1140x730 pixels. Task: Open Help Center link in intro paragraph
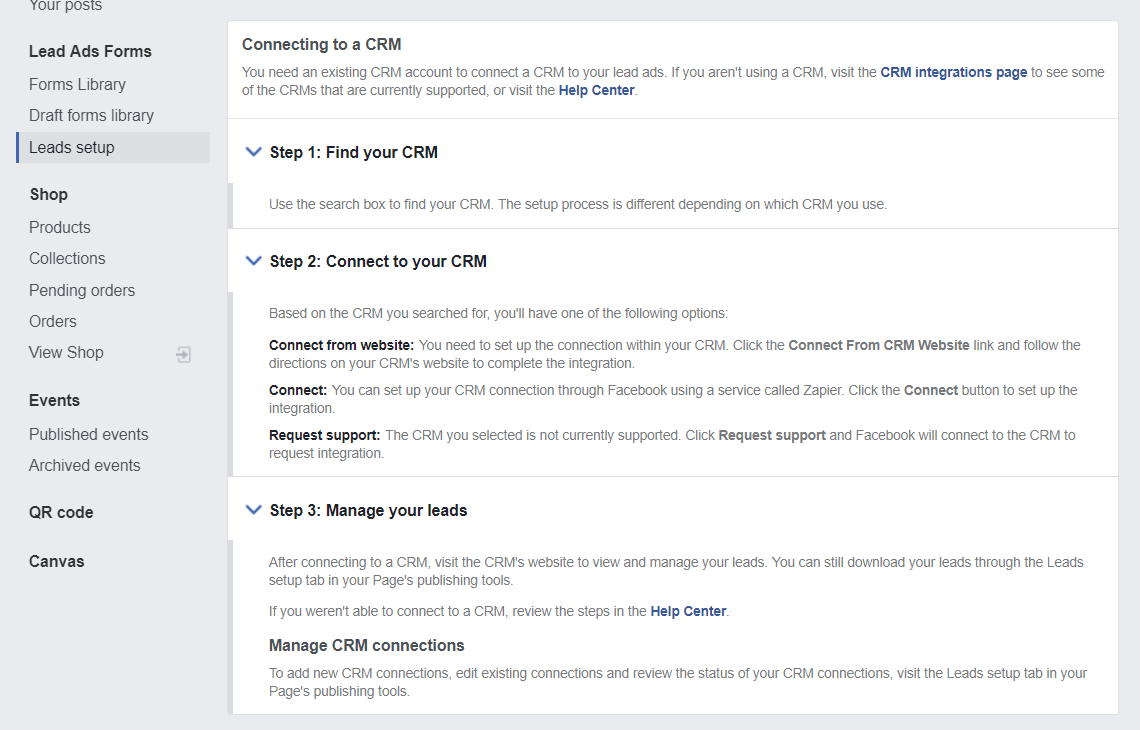coord(596,90)
